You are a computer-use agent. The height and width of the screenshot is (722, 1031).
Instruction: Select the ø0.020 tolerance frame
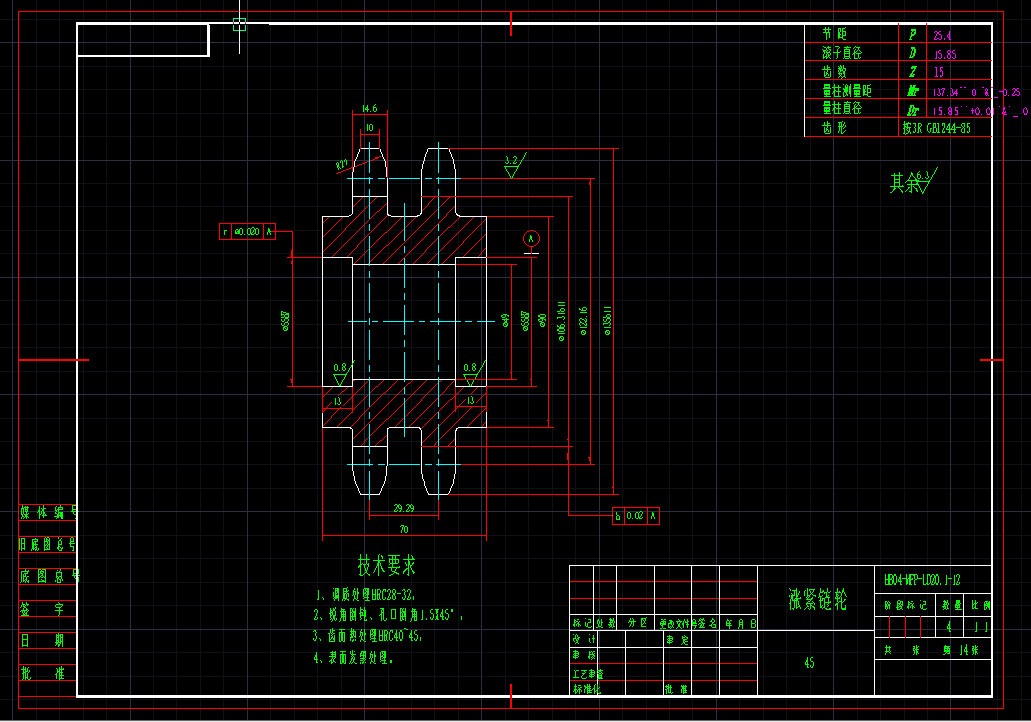pyautogui.click(x=247, y=231)
